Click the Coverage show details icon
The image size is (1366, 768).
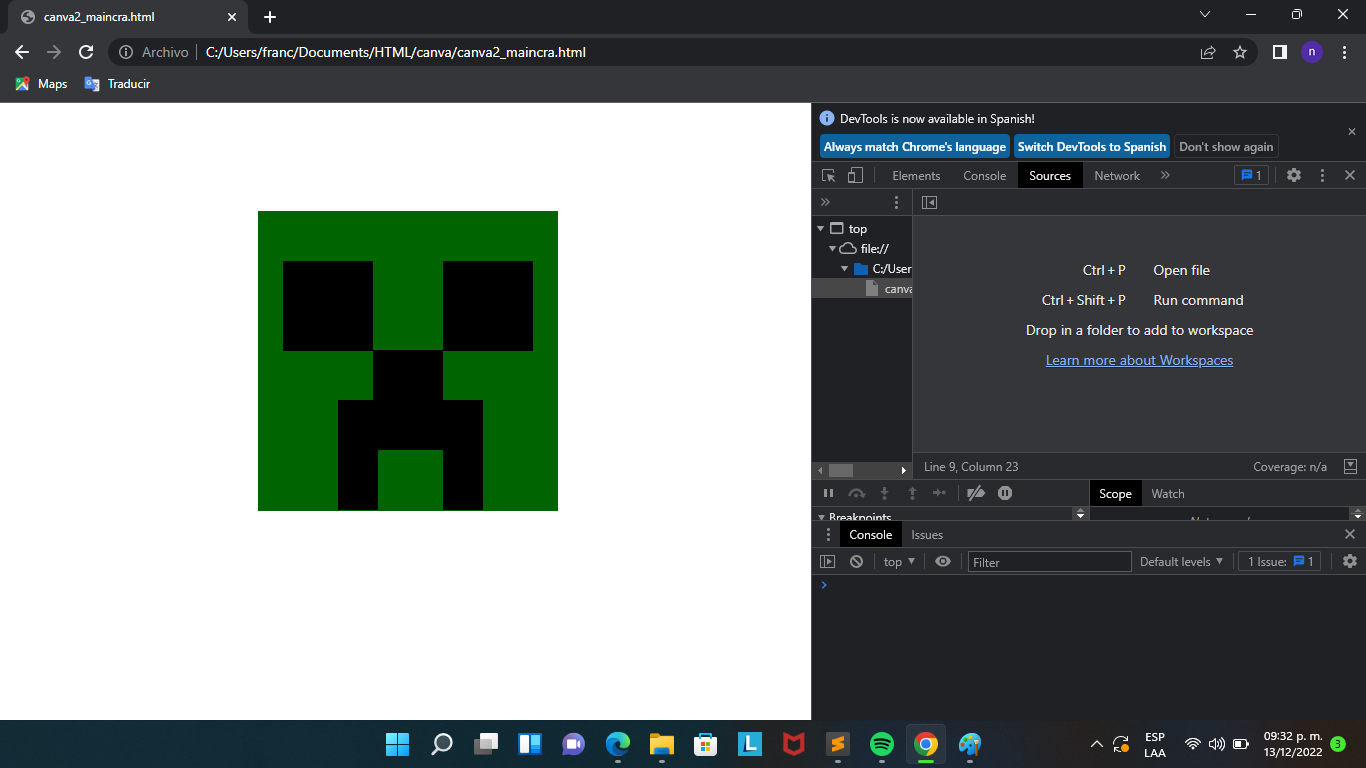[1350, 467]
